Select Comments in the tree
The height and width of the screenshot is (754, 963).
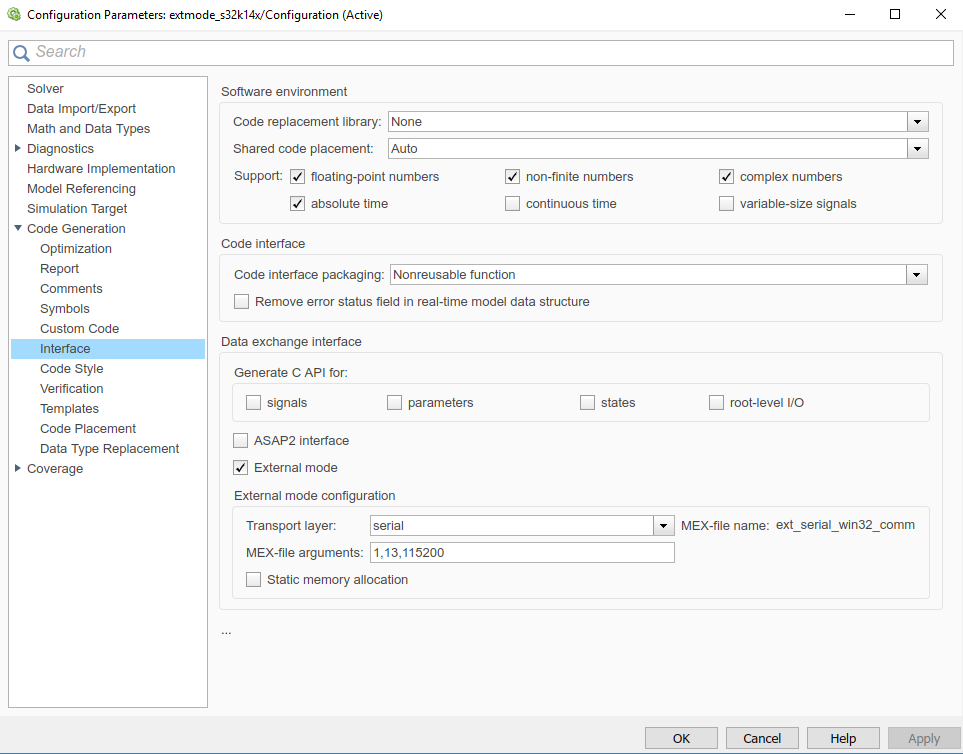[71, 289]
